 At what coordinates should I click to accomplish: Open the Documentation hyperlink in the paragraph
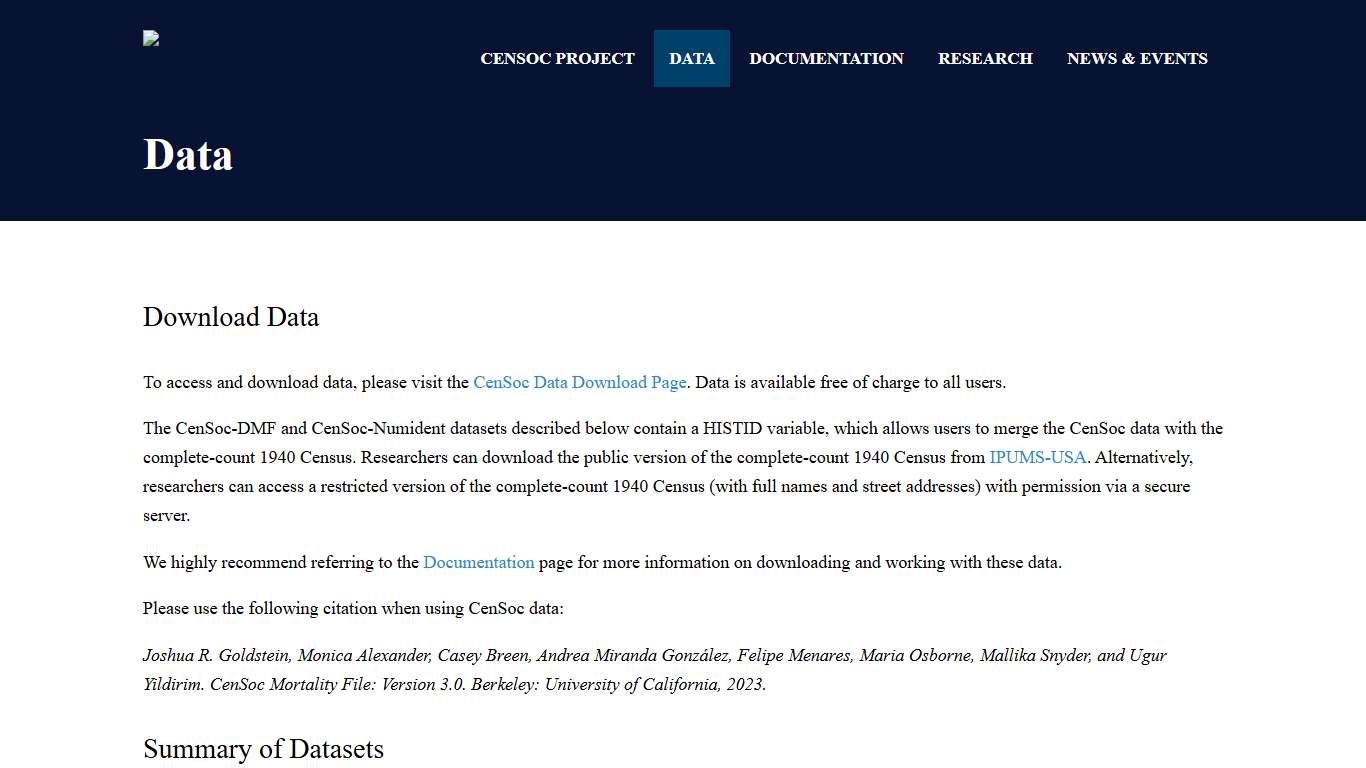pyautogui.click(x=478, y=562)
